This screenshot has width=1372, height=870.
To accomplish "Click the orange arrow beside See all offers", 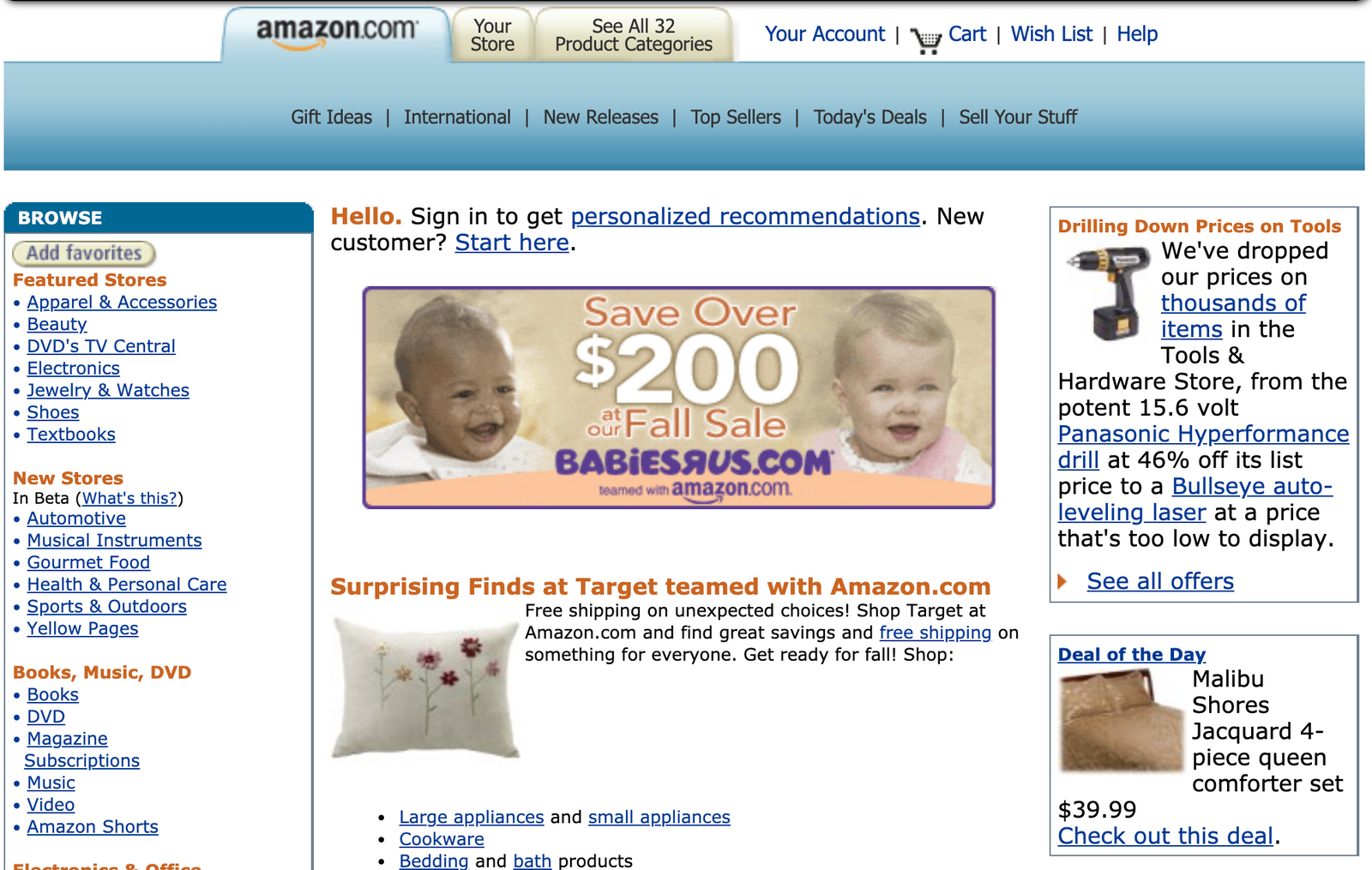I will click(1062, 581).
